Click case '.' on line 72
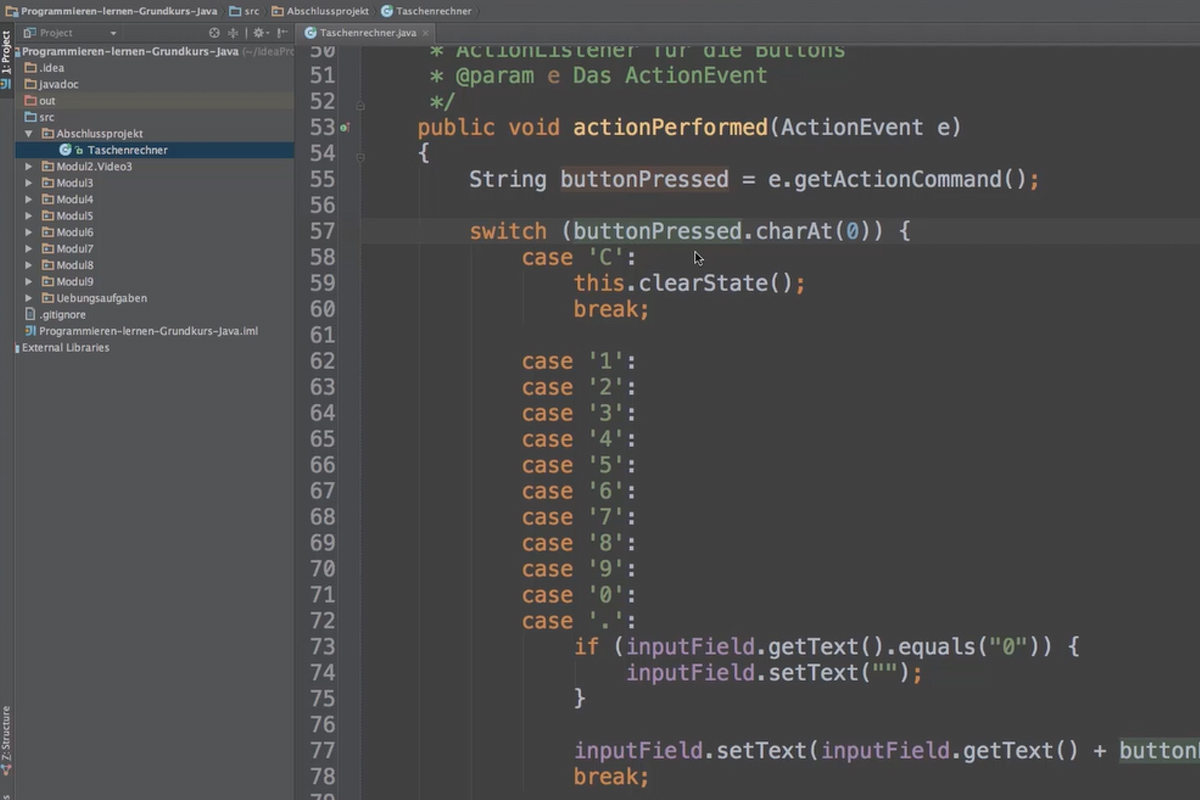 point(579,621)
